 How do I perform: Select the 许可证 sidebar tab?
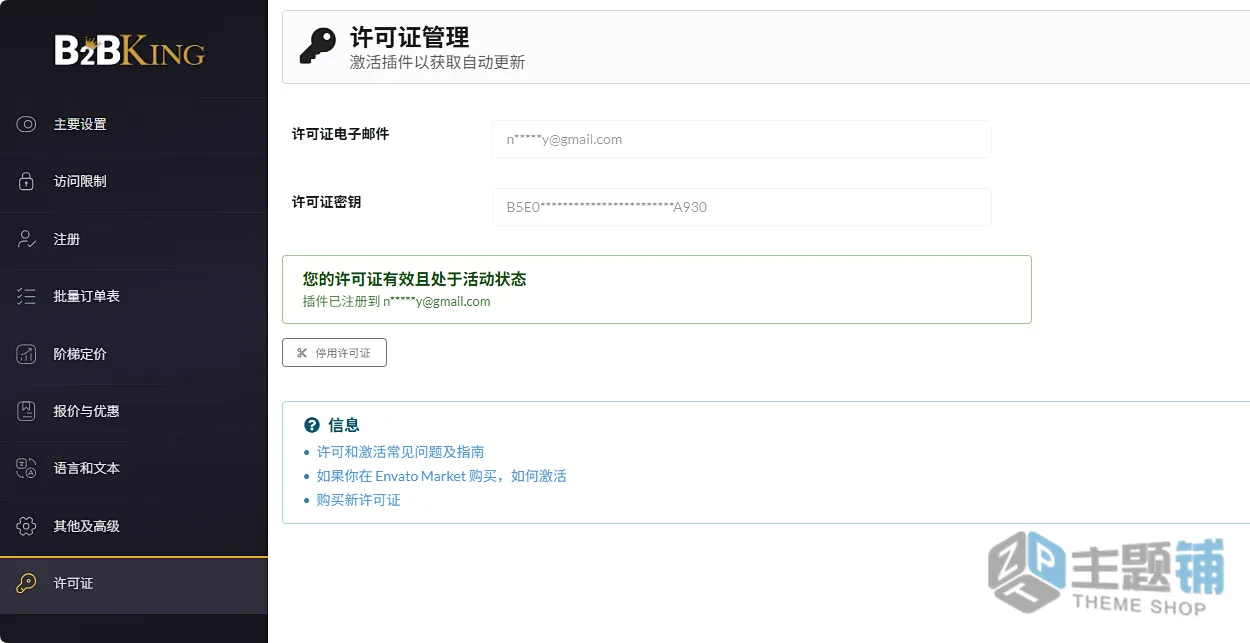pyautogui.click(x=134, y=585)
